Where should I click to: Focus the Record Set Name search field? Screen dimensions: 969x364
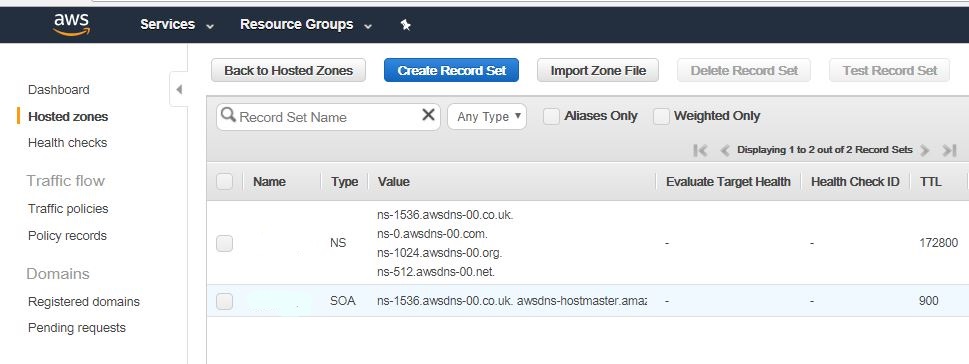coord(328,116)
